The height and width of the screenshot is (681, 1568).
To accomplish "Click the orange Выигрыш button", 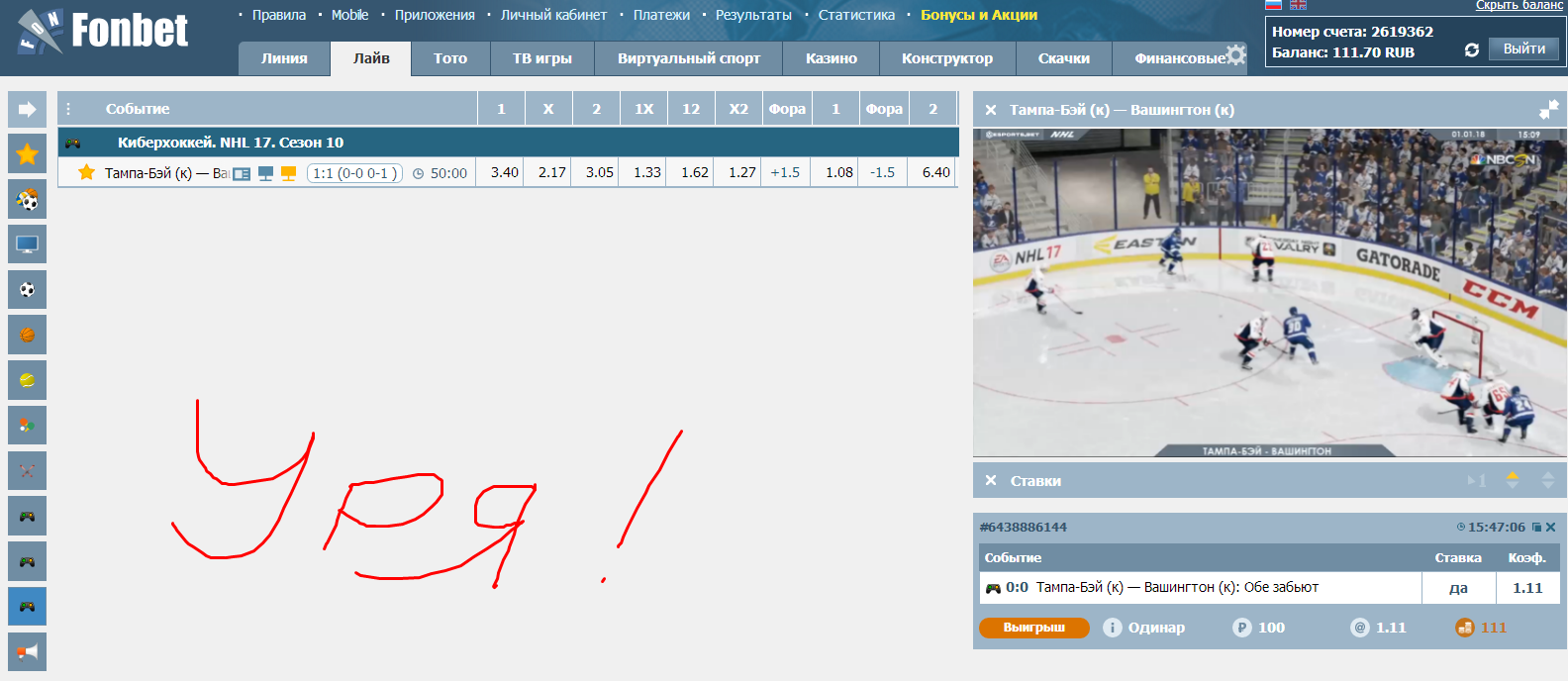I will tap(1034, 628).
